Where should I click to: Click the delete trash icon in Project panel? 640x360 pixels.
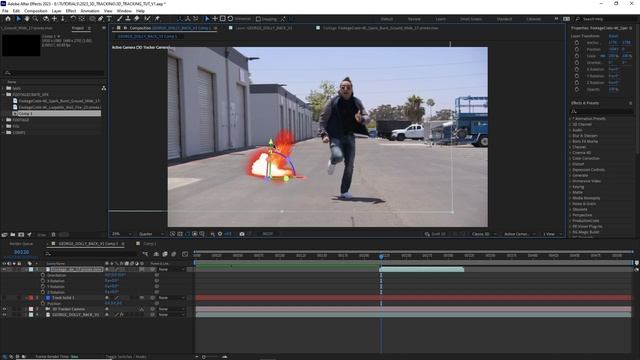(x=53, y=235)
